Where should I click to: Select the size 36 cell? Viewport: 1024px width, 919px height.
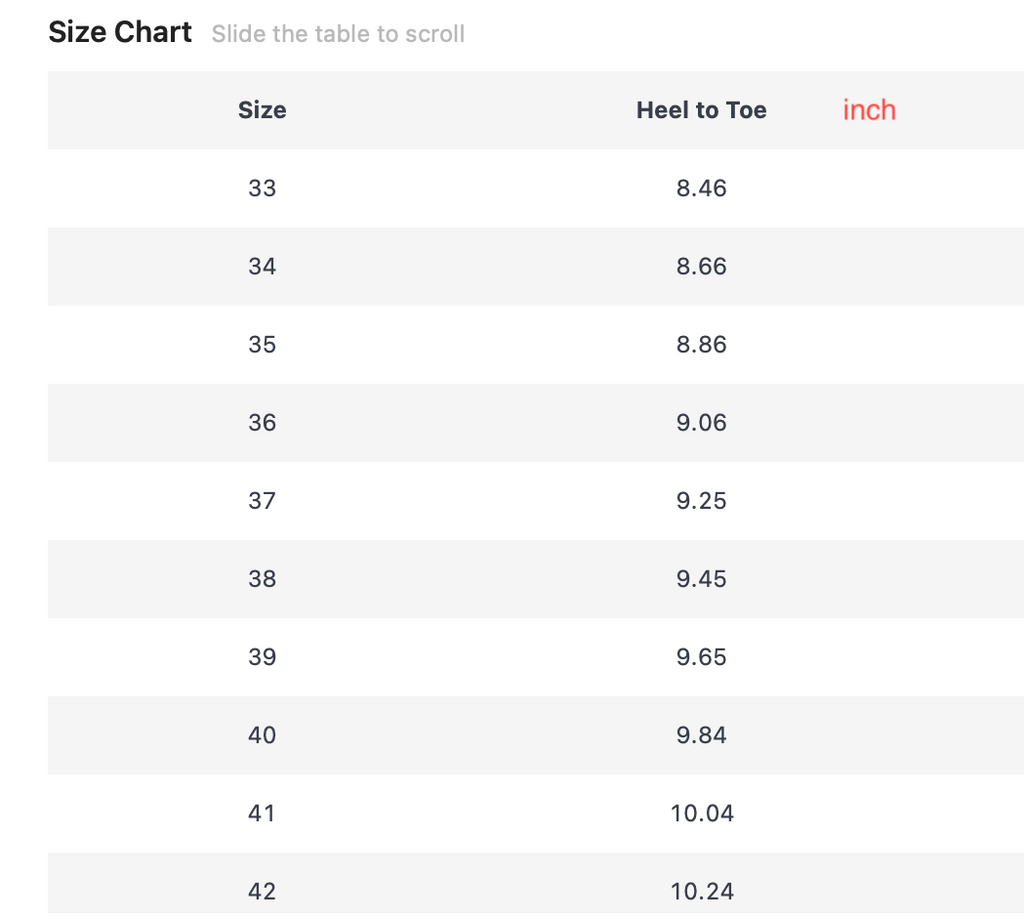coord(262,422)
